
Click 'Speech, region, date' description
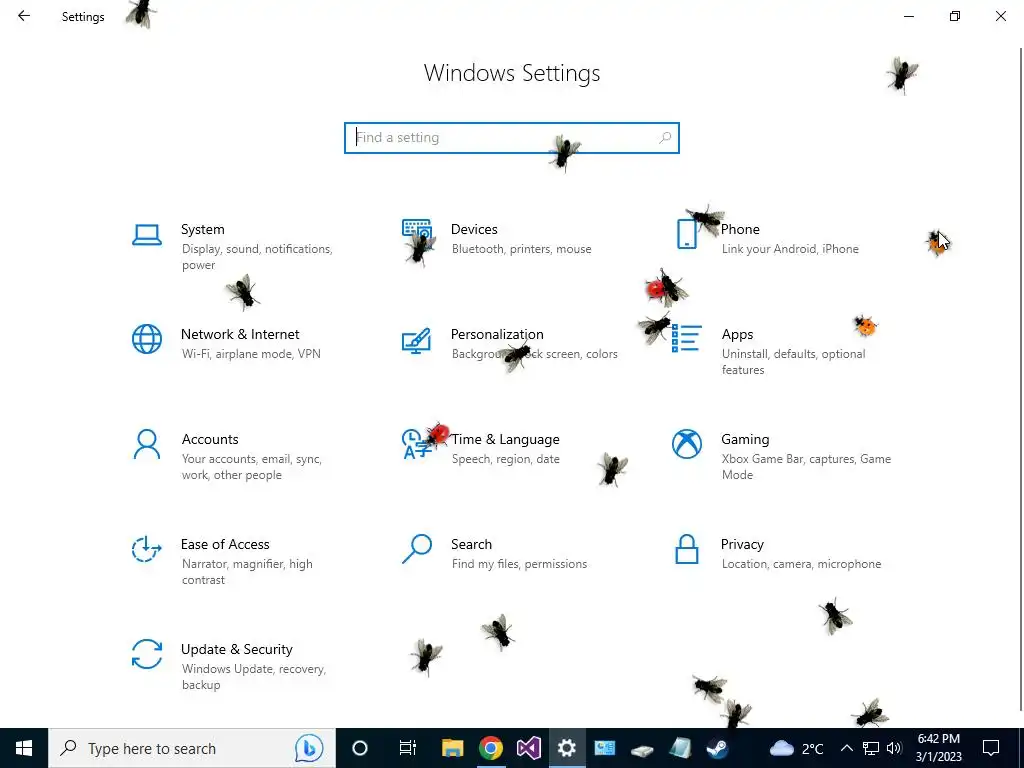505,459
